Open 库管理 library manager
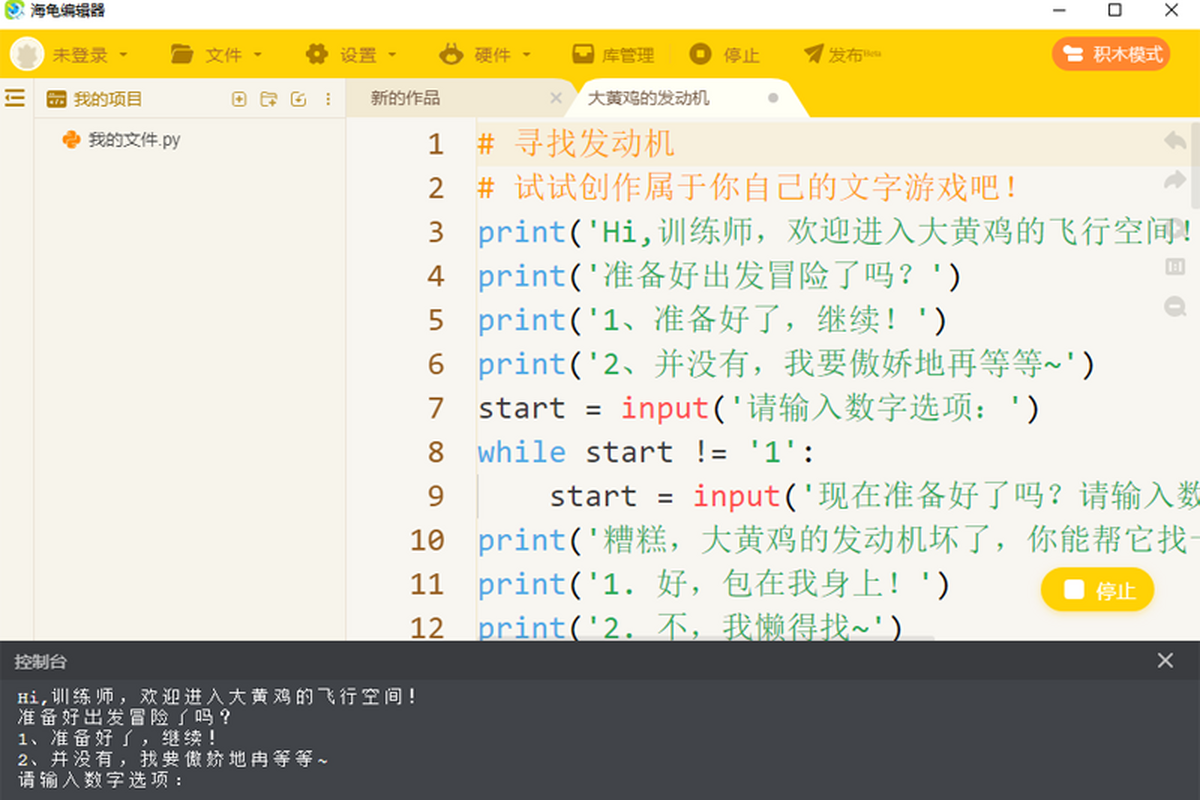This screenshot has width=1200, height=800. [613, 55]
